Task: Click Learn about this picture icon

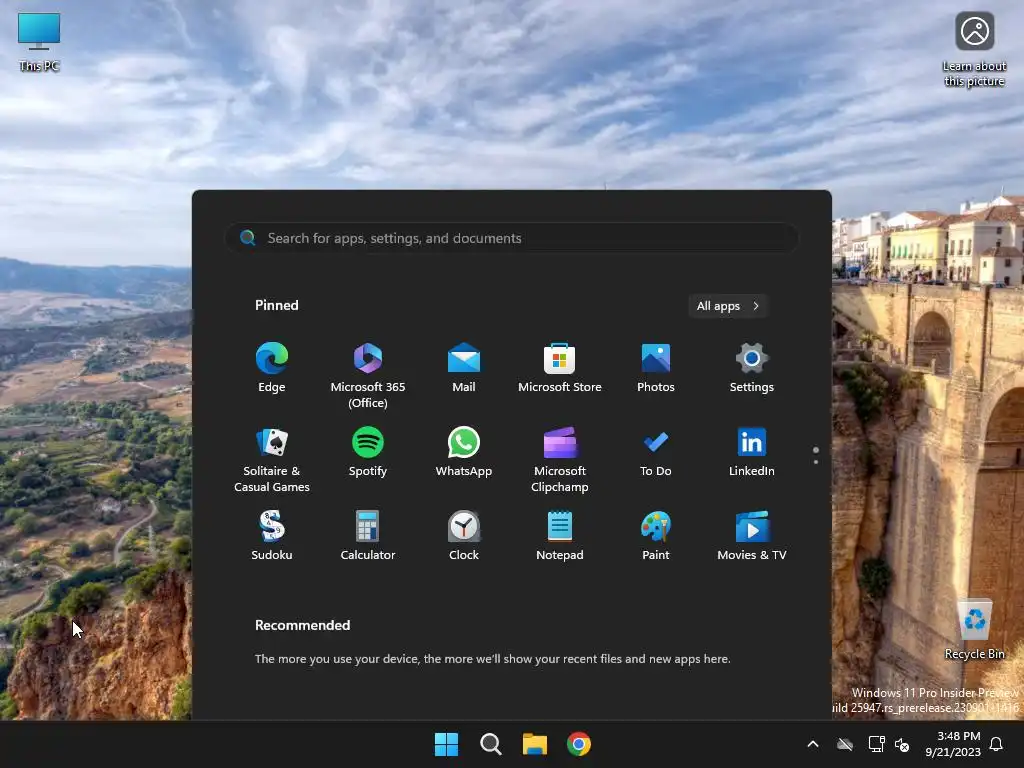Action: pyautogui.click(x=974, y=50)
